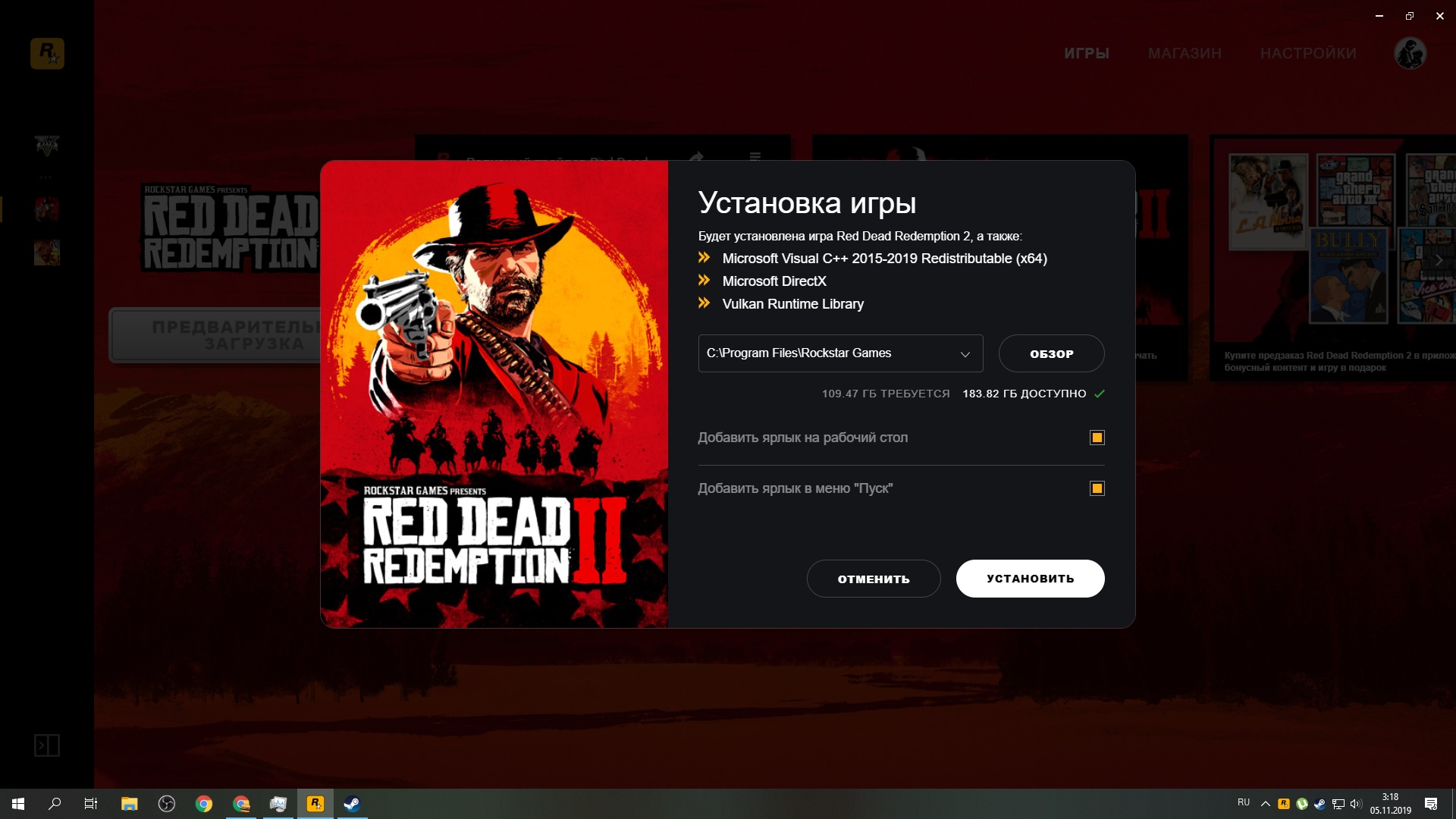Open the user profile avatar
This screenshot has height=819, width=1456.
(1410, 53)
